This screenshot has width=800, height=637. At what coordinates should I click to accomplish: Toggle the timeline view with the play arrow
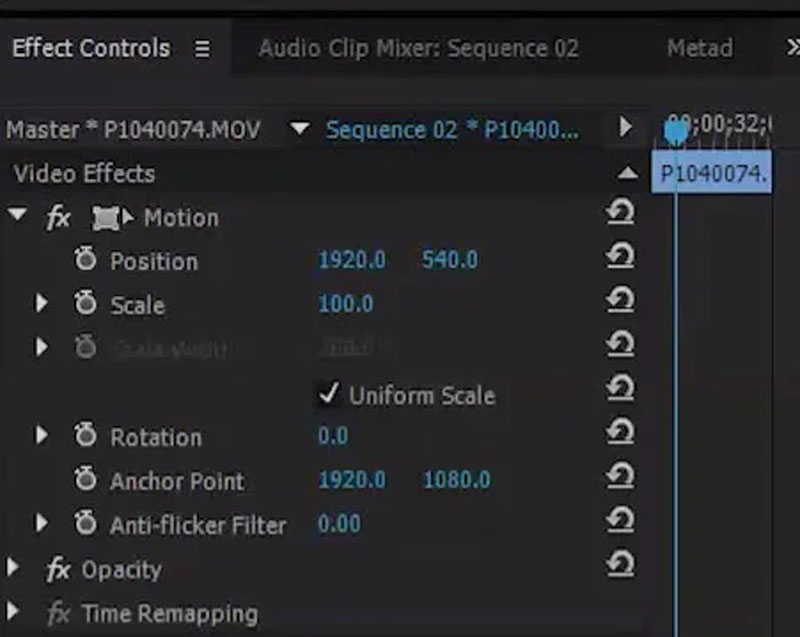click(x=625, y=126)
